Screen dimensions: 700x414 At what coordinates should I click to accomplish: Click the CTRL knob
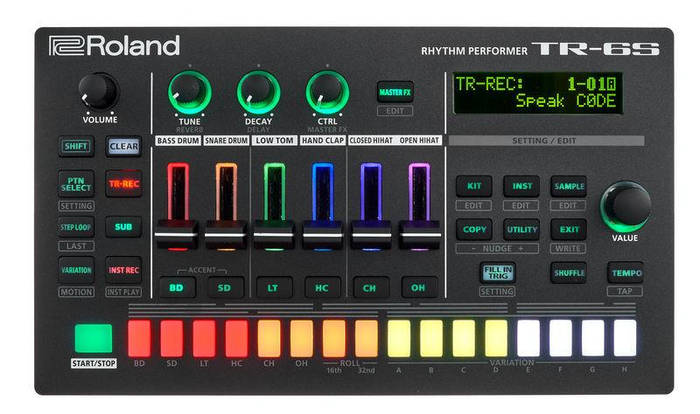[327, 91]
